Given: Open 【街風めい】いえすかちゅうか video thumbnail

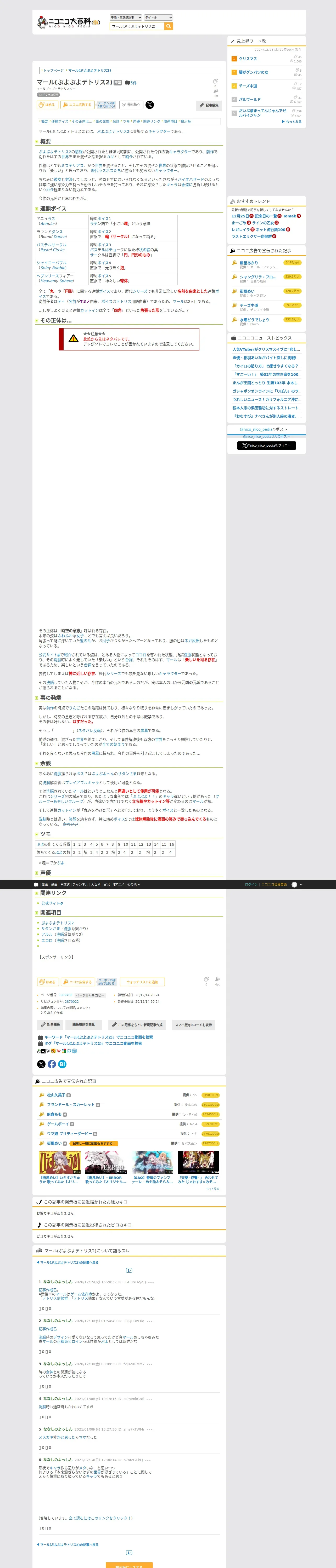Looking at the screenshot, I should point(60,1163).
